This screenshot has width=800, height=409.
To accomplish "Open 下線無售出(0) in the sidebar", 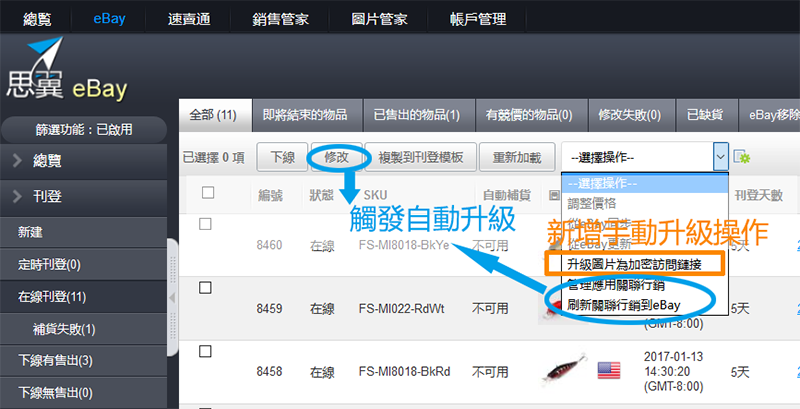I will point(84,393).
